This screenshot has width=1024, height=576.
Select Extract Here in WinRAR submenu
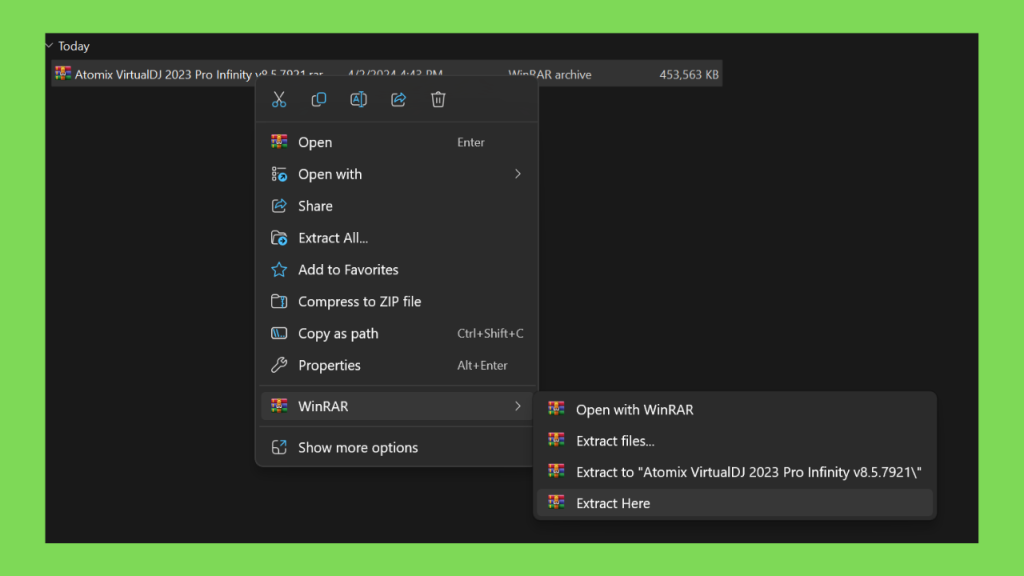pos(735,503)
